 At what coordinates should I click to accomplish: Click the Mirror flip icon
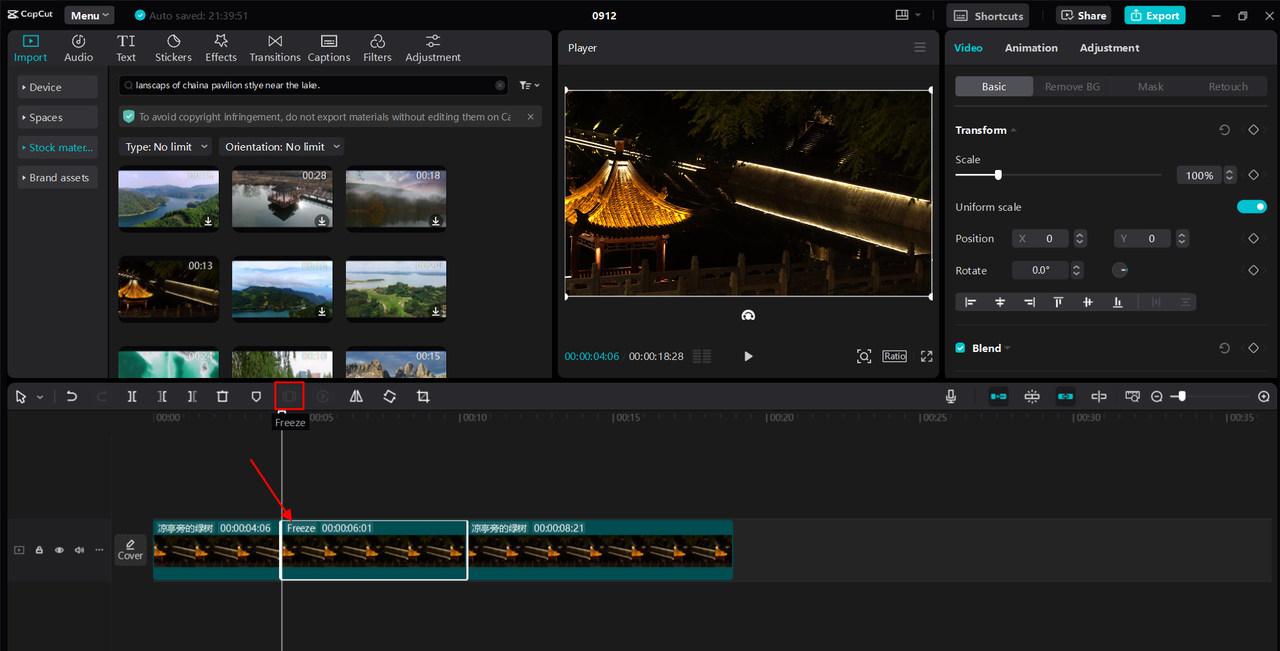pyautogui.click(x=356, y=397)
